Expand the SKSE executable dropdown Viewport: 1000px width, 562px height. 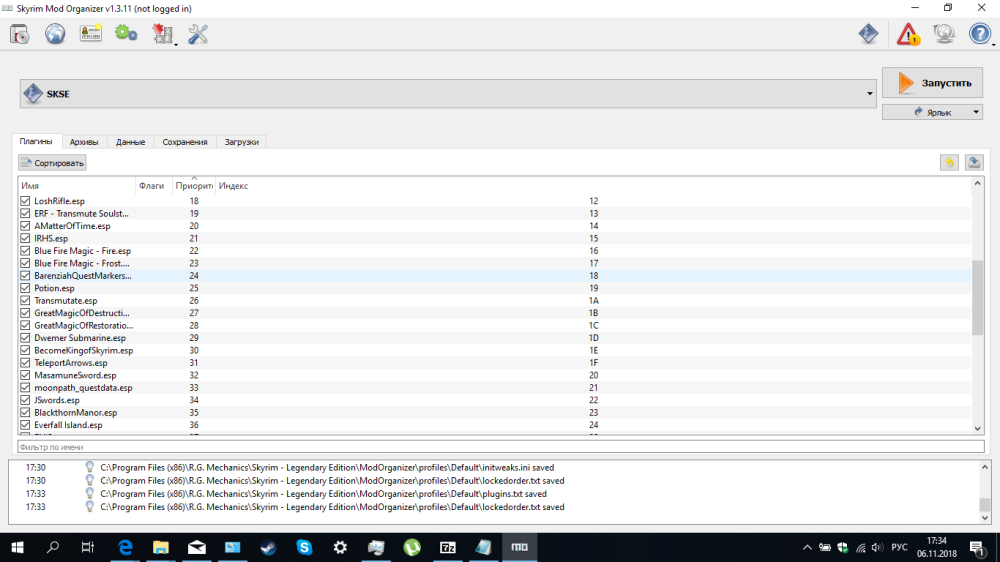(x=869, y=94)
